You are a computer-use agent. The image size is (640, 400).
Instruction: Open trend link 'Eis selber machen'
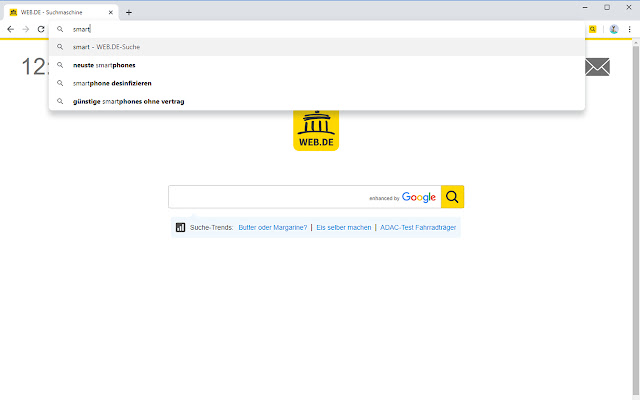coord(344,227)
